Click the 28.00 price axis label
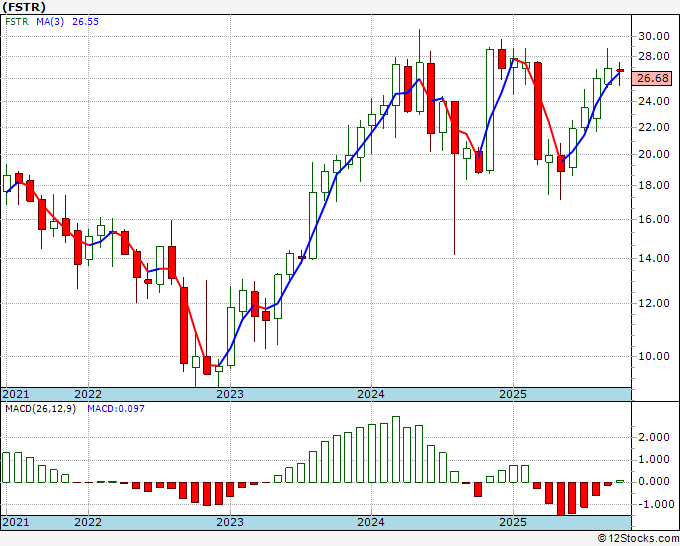This screenshot has height=546, width=680. [654, 56]
